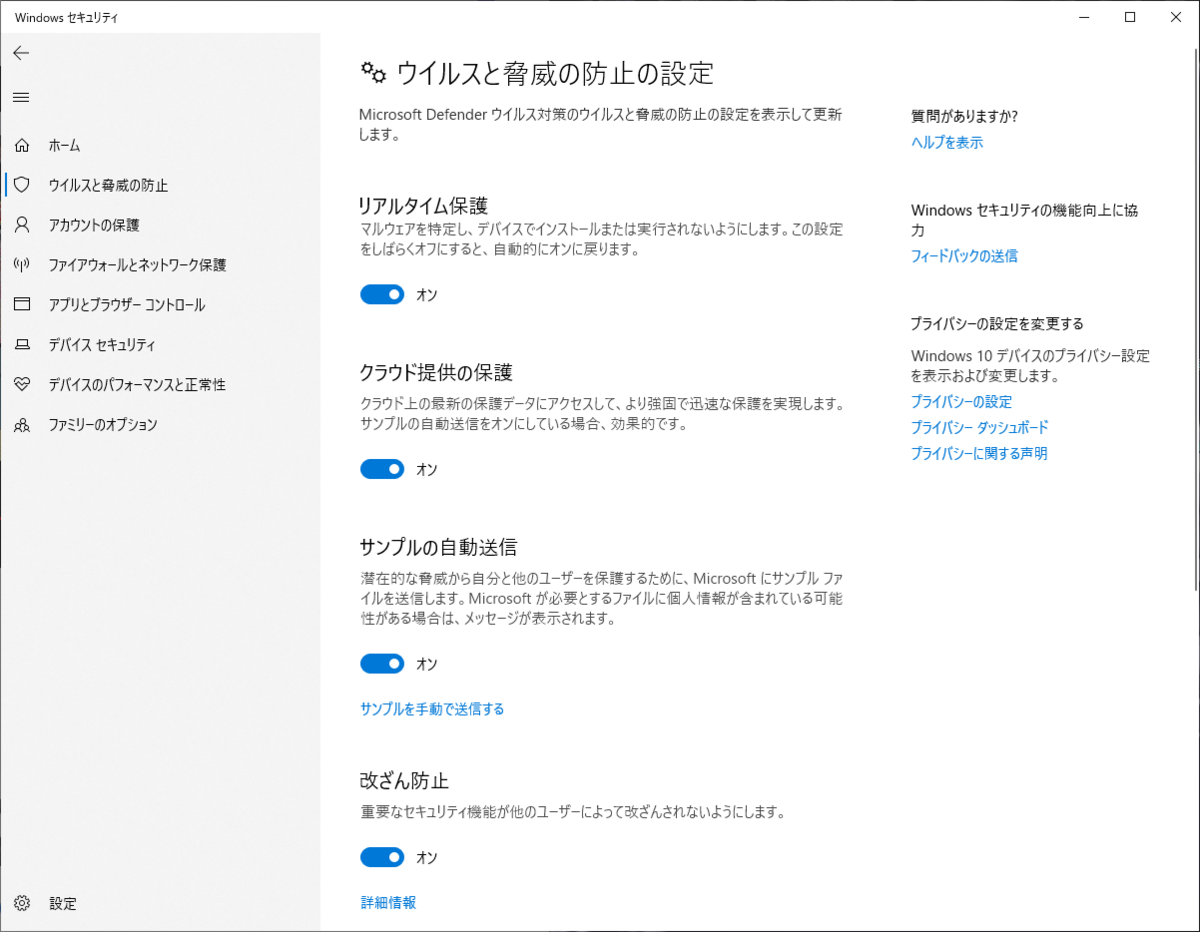The height and width of the screenshot is (932, 1200).
Task: Click フィードバックの送信 link
Action: pos(964,256)
